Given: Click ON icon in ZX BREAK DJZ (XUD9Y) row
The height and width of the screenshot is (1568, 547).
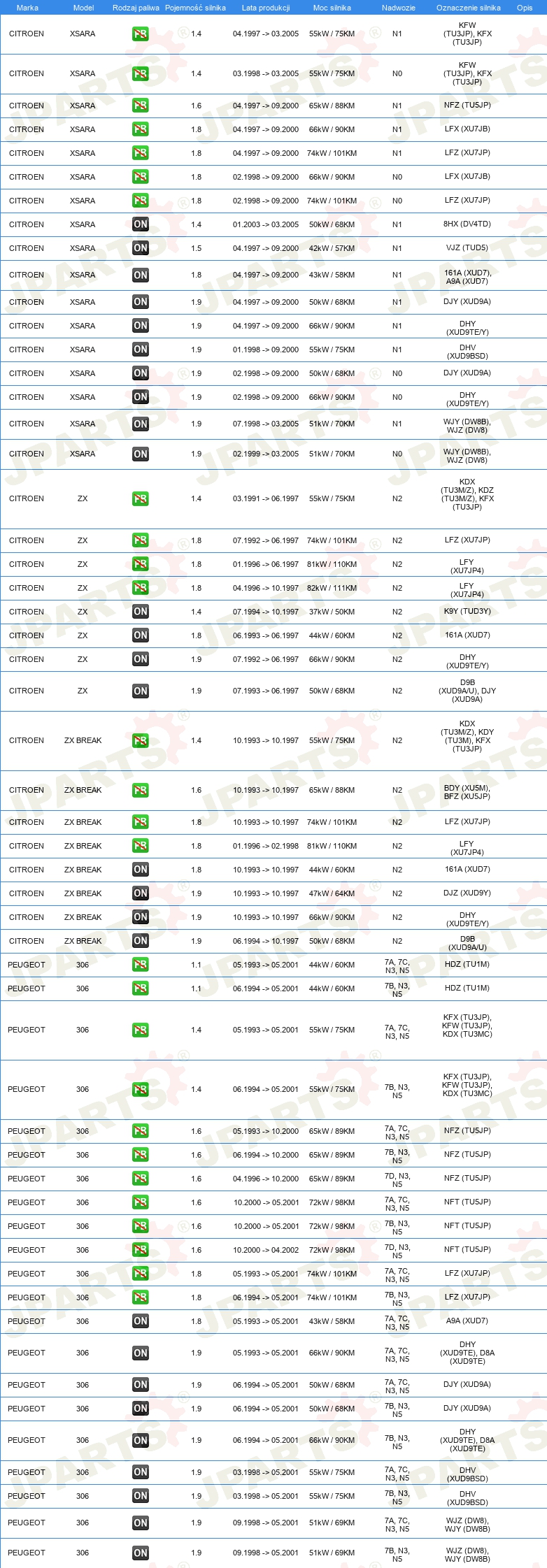Looking at the screenshot, I should (141, 893).
